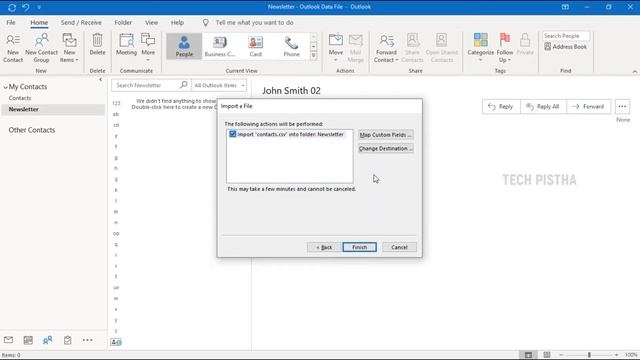Viewport: 640px width, 360px height.
Task: Switch to Tasks navigation icon
Action: coord(67,340)
